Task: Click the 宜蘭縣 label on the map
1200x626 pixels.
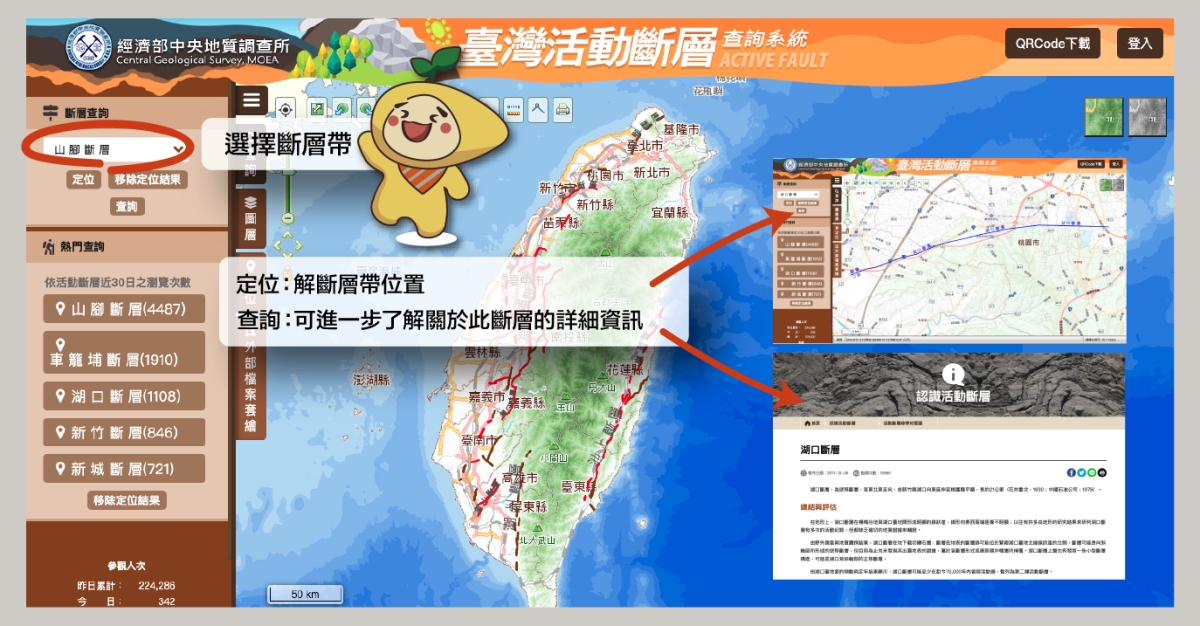Action: tap(669, 212)
